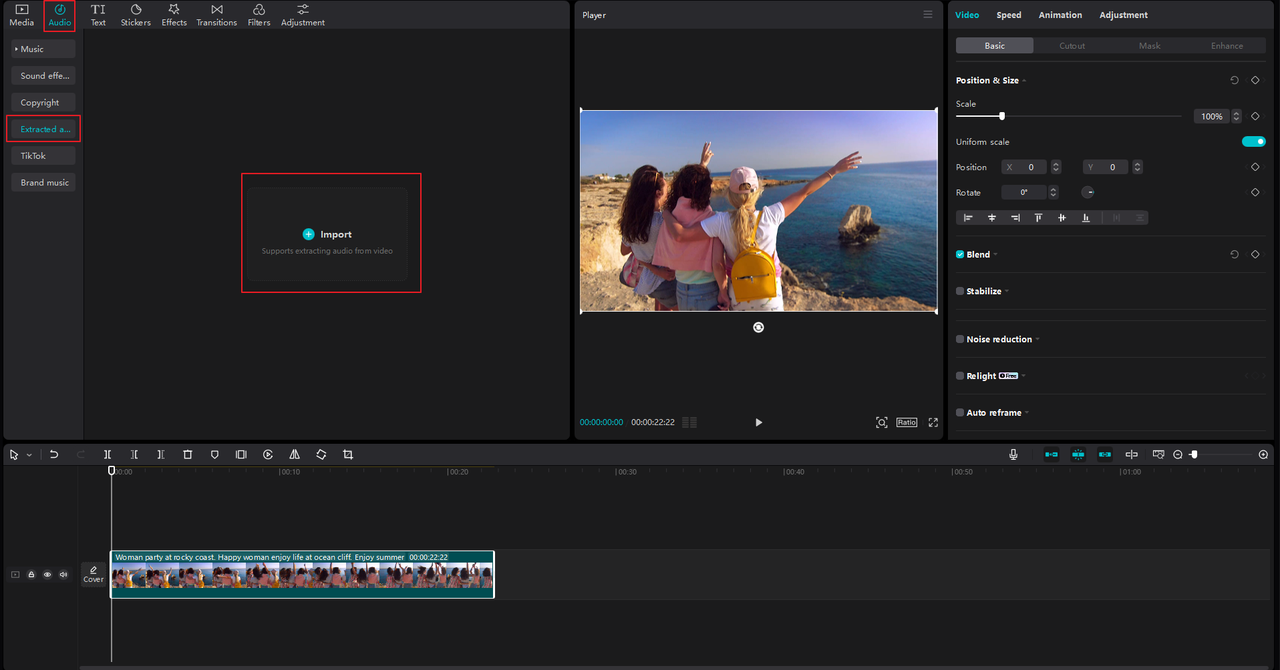
Task: Reset Position & Size with the reset arrow
Action: [x=1234, y=80]
